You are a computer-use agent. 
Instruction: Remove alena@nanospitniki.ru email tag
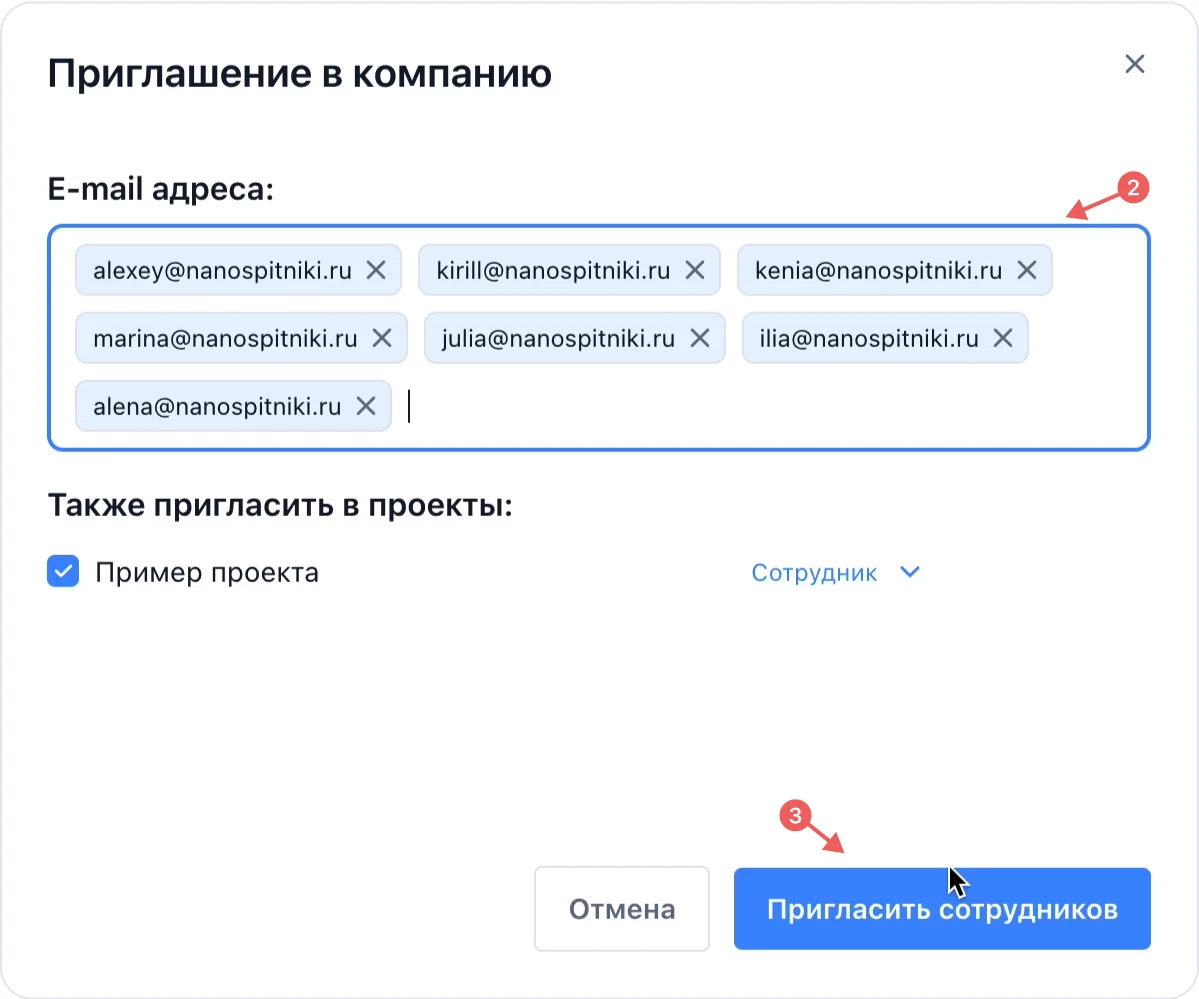click(367, 405)
